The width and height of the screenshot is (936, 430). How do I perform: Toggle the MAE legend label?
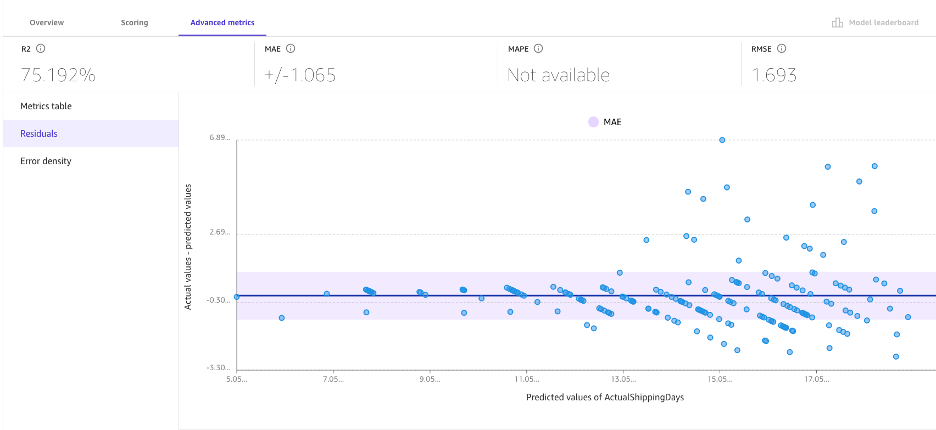coord(612,121)
